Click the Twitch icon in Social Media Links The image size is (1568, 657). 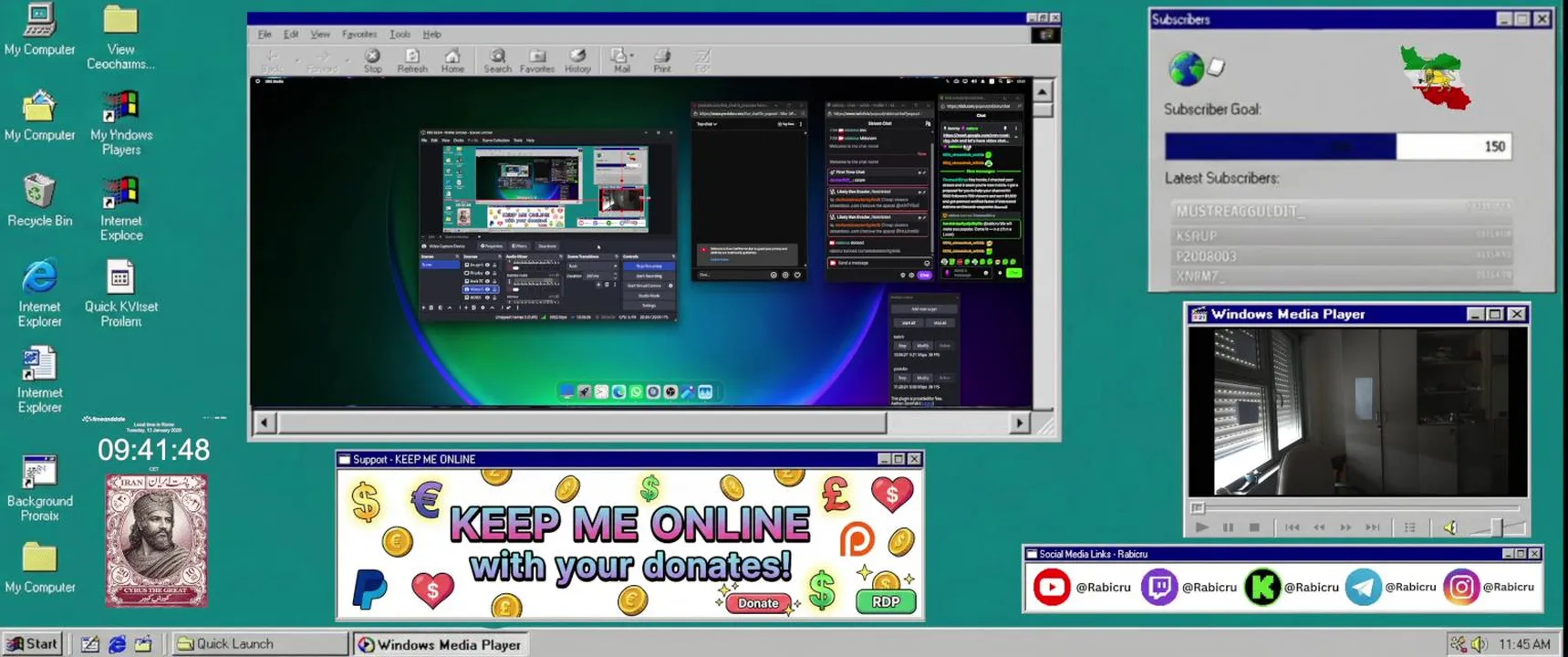(x=1159, y=587)
